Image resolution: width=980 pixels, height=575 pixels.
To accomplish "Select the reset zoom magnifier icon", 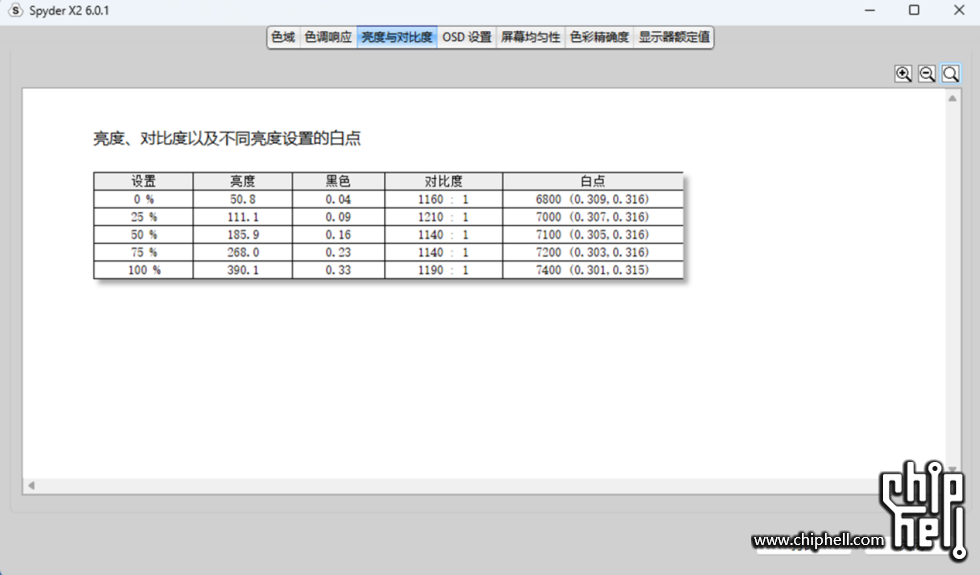I will click(x=950, y=74).
